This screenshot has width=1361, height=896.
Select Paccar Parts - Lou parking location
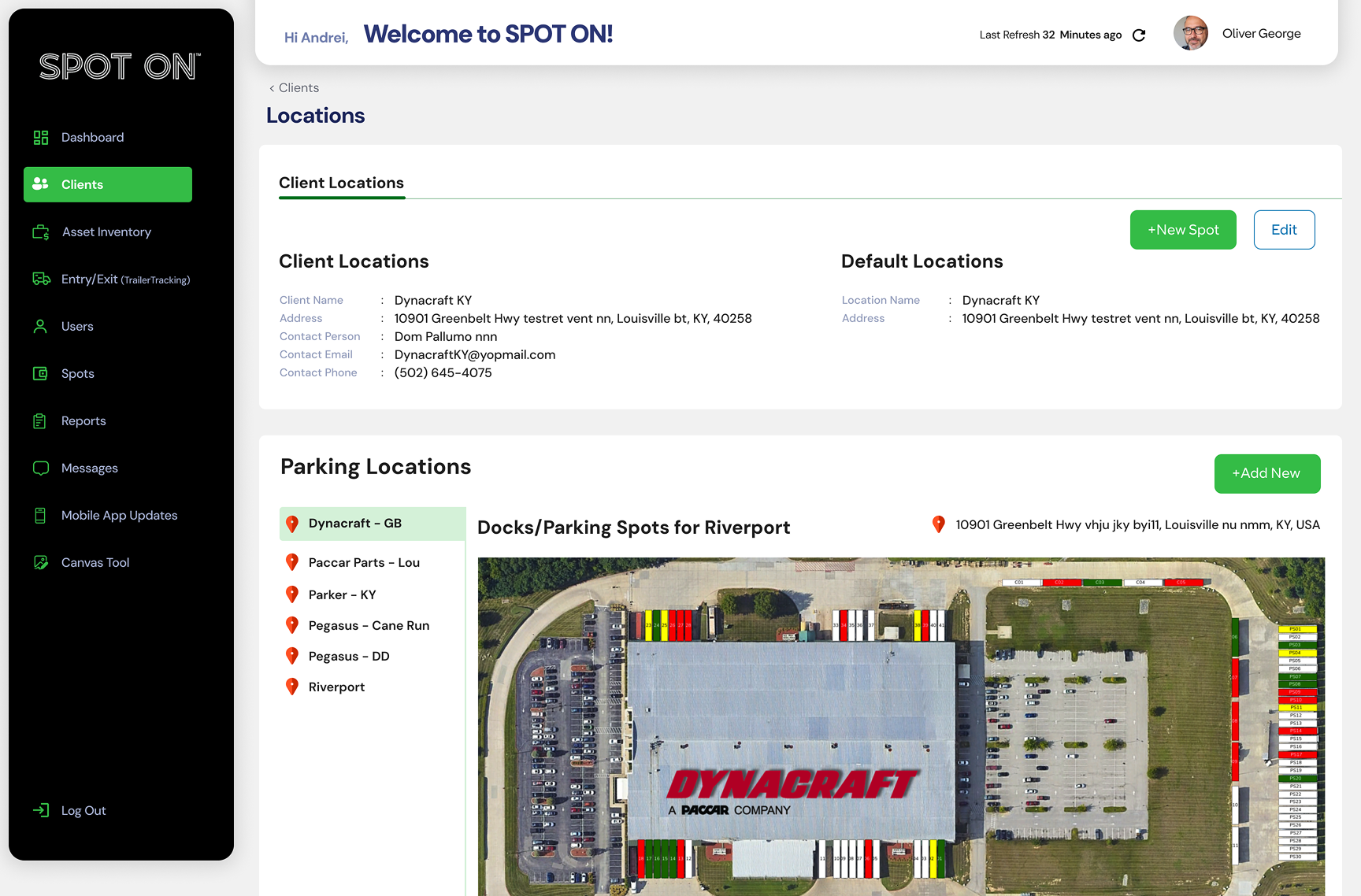click(x=364, y=562)
